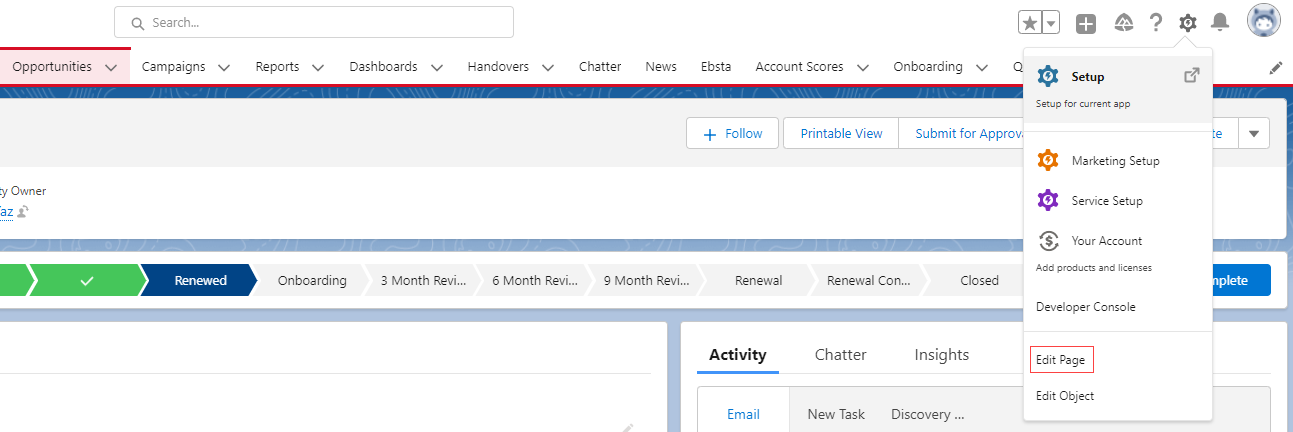
Task: Click the Trailhead guidance icon
Action: point(1122,23)
